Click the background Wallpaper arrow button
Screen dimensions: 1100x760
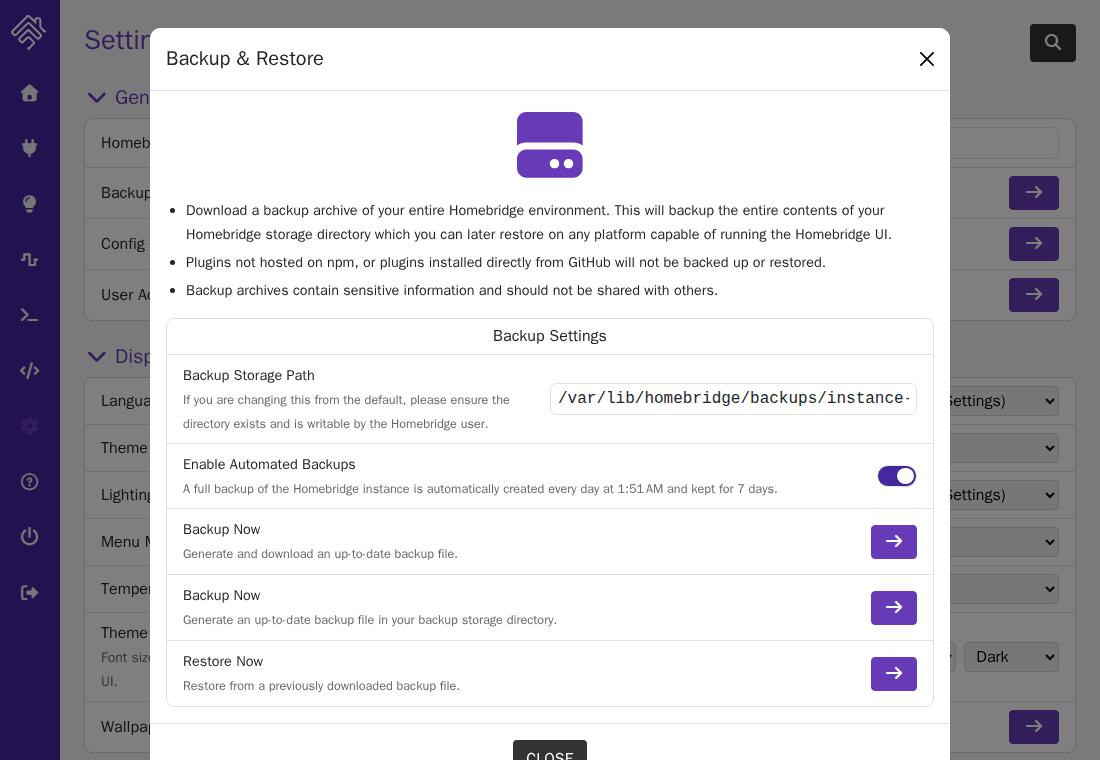click(1033, 726)
